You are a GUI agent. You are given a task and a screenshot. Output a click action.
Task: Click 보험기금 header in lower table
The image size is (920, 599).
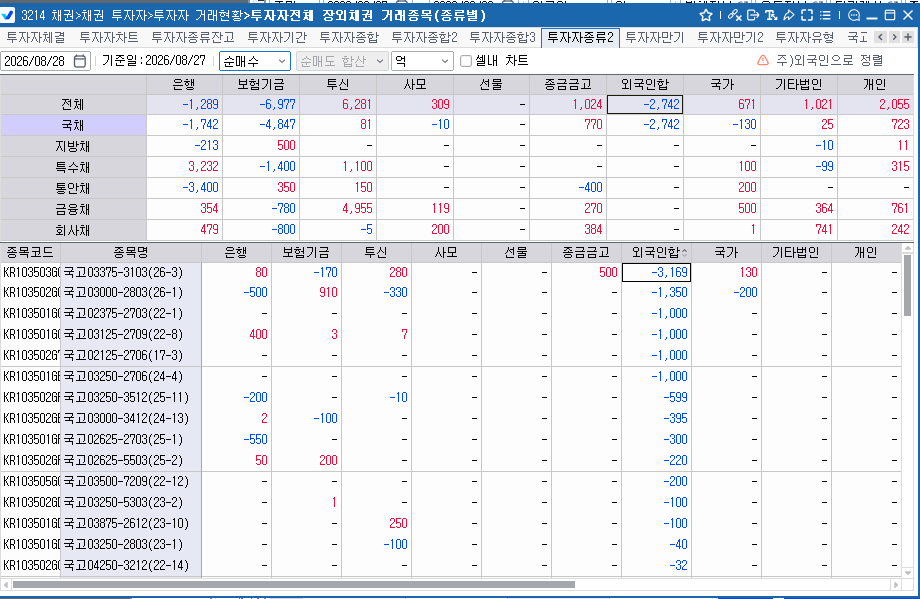pyautogui.click(x=306, y=252)
